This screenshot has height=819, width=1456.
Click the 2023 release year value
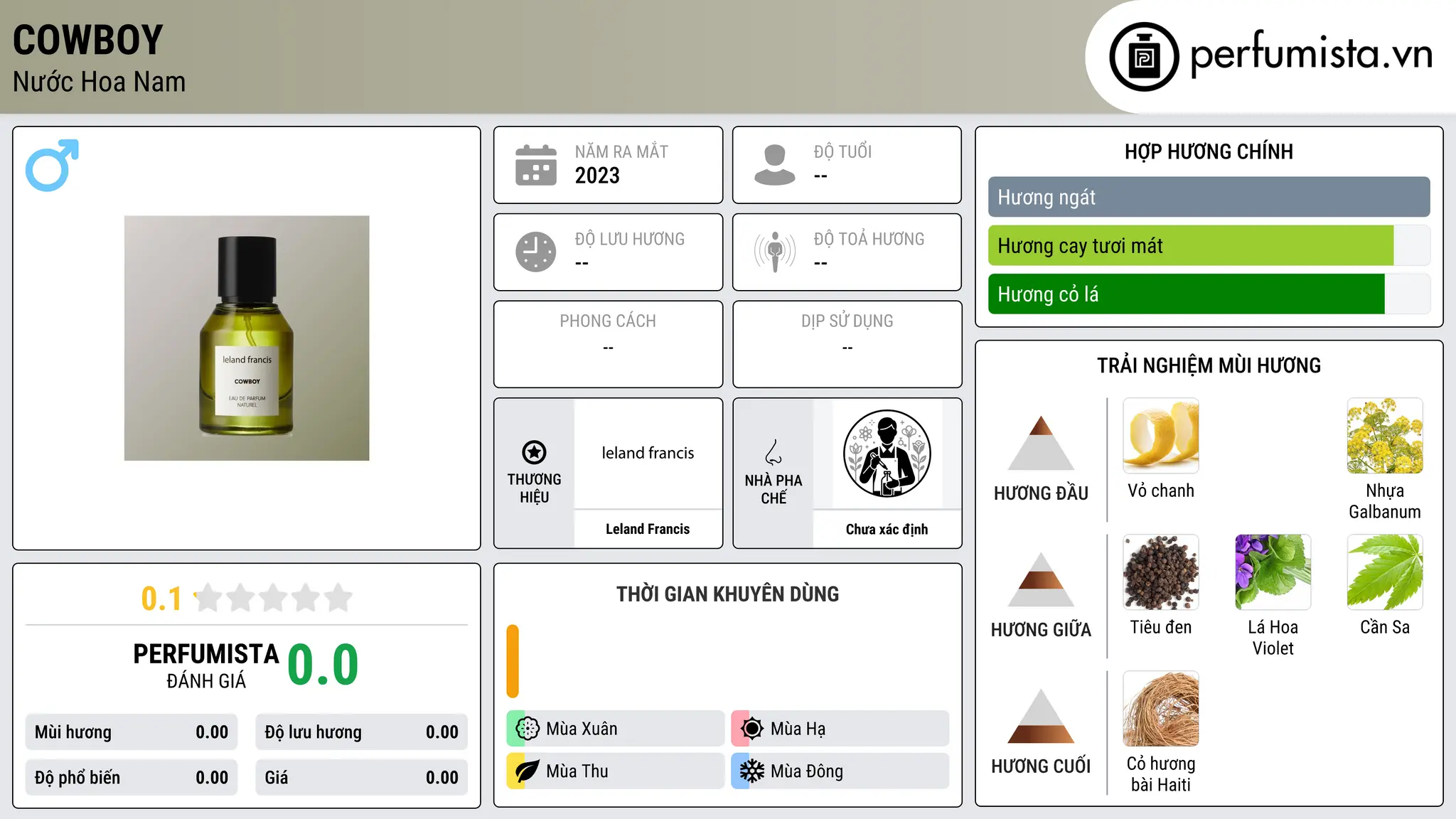(597, 176)
